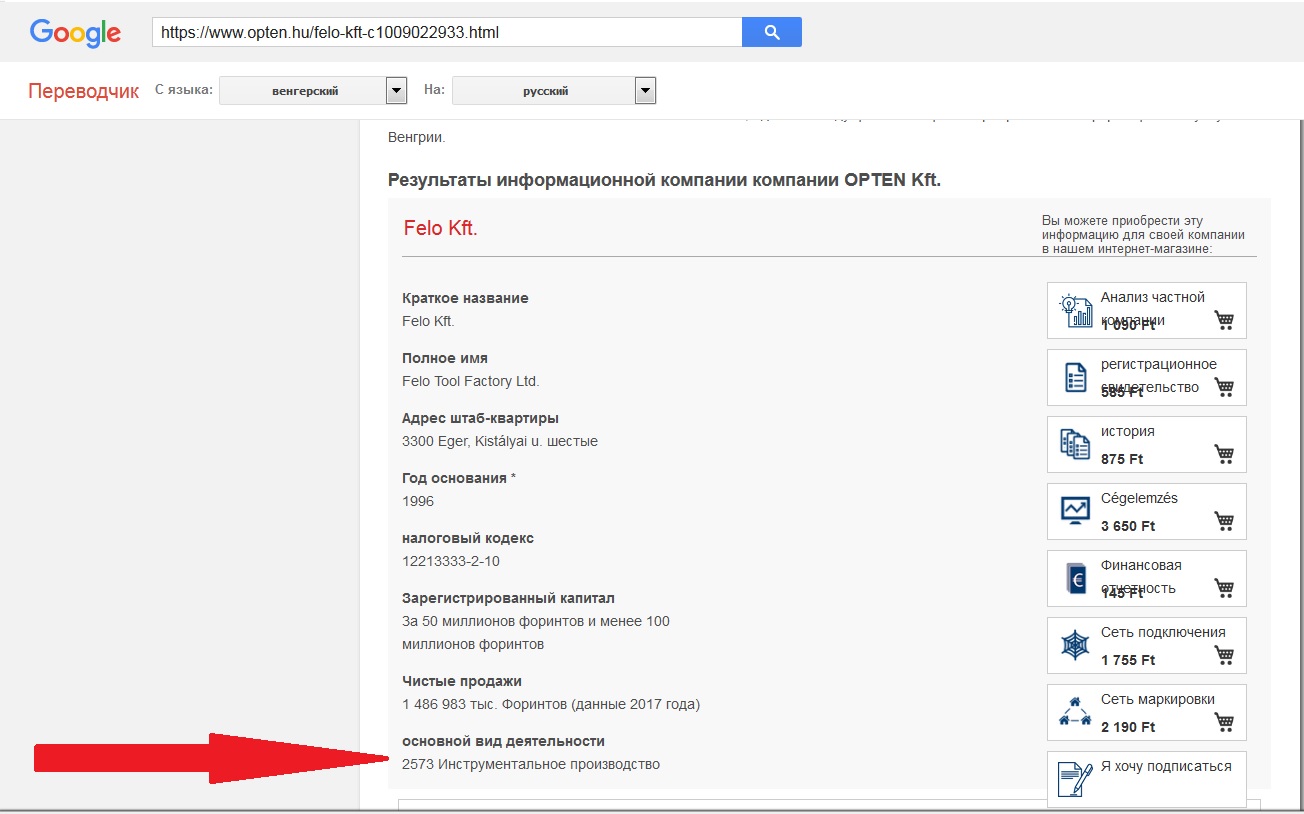Click the 1 755 Ft price
Image resolution: width=1304 pixels, height=814 pixels.
tap(1128, 660)
